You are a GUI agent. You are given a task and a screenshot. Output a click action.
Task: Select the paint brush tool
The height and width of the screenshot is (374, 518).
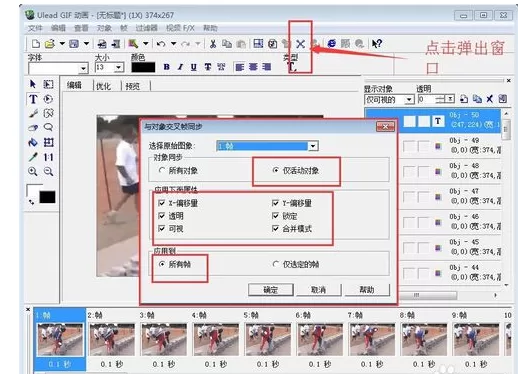[x=33, y=113]
